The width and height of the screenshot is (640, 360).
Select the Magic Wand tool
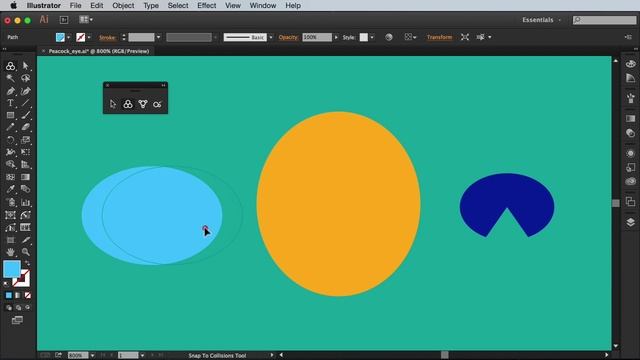tap(11, 78)
